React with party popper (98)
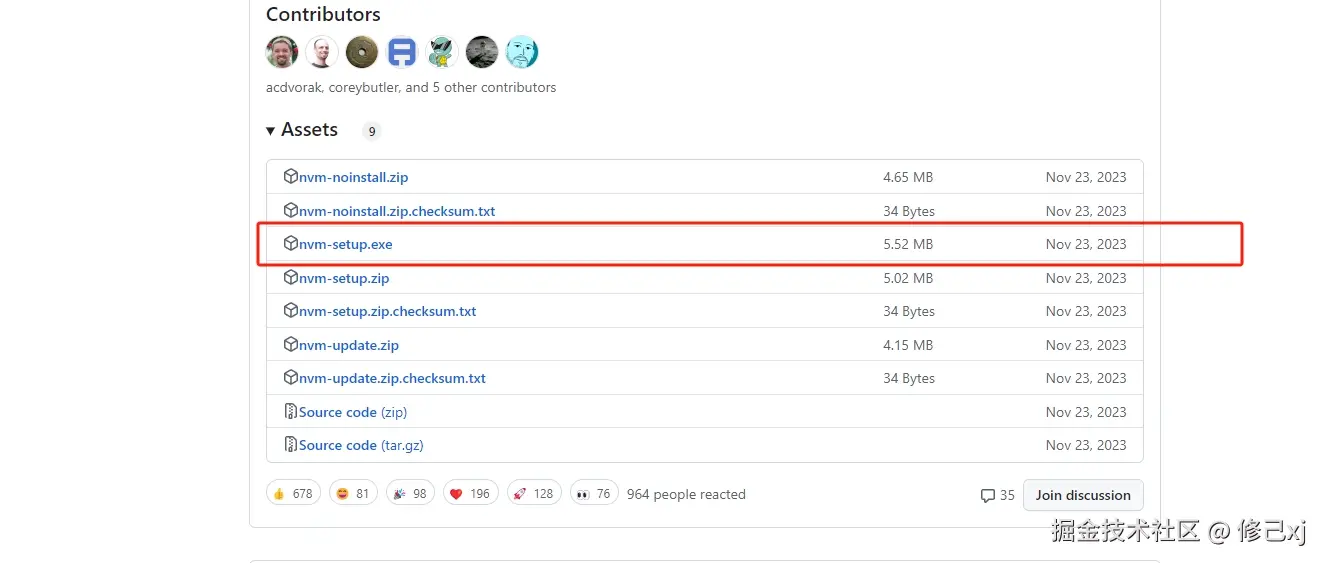The width and height of the screenshot is (1324, 563). [x=410, y=493]
